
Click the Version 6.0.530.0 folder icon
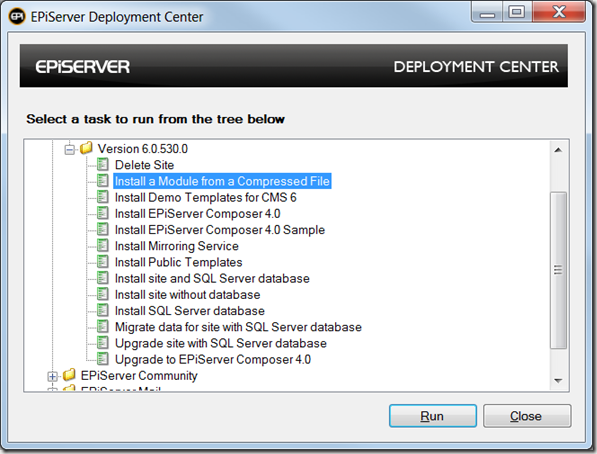click(x=86, y=148)
